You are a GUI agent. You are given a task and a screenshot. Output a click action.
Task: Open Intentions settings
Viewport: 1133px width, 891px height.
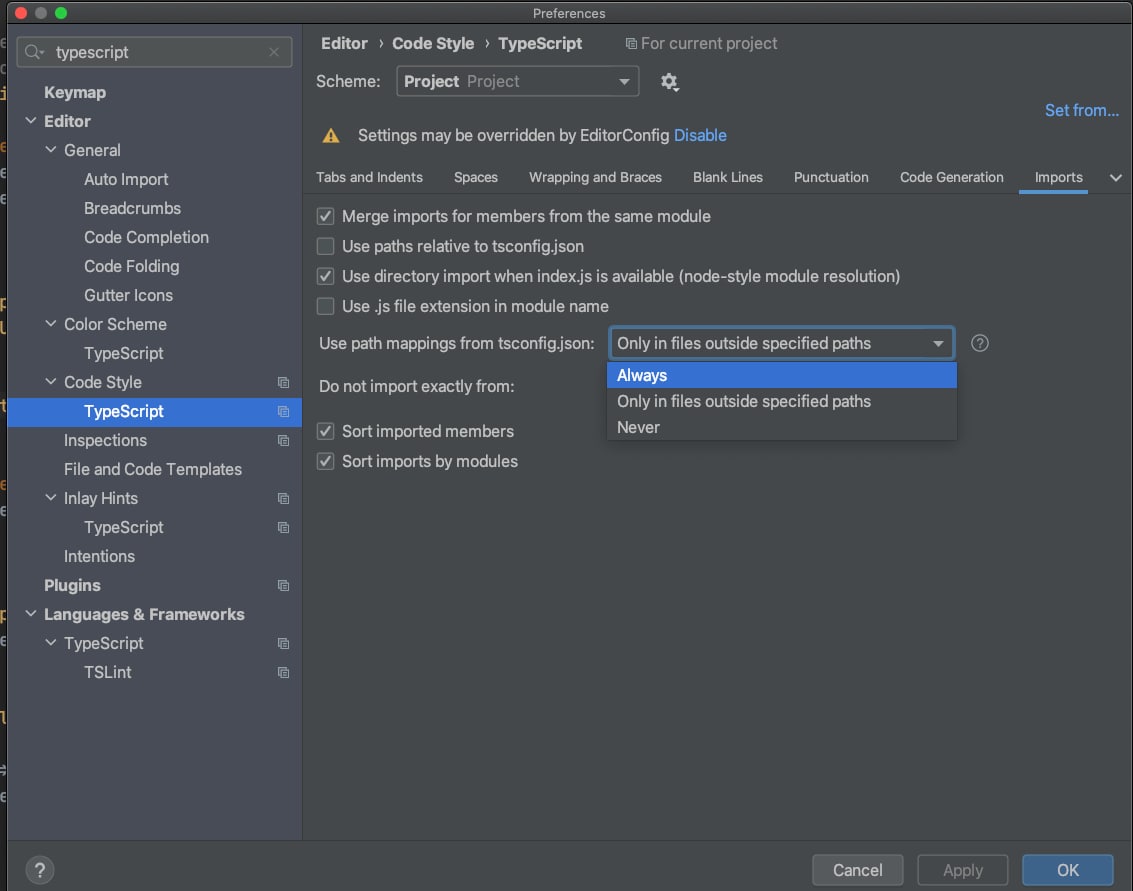click(x=99, y=556)
